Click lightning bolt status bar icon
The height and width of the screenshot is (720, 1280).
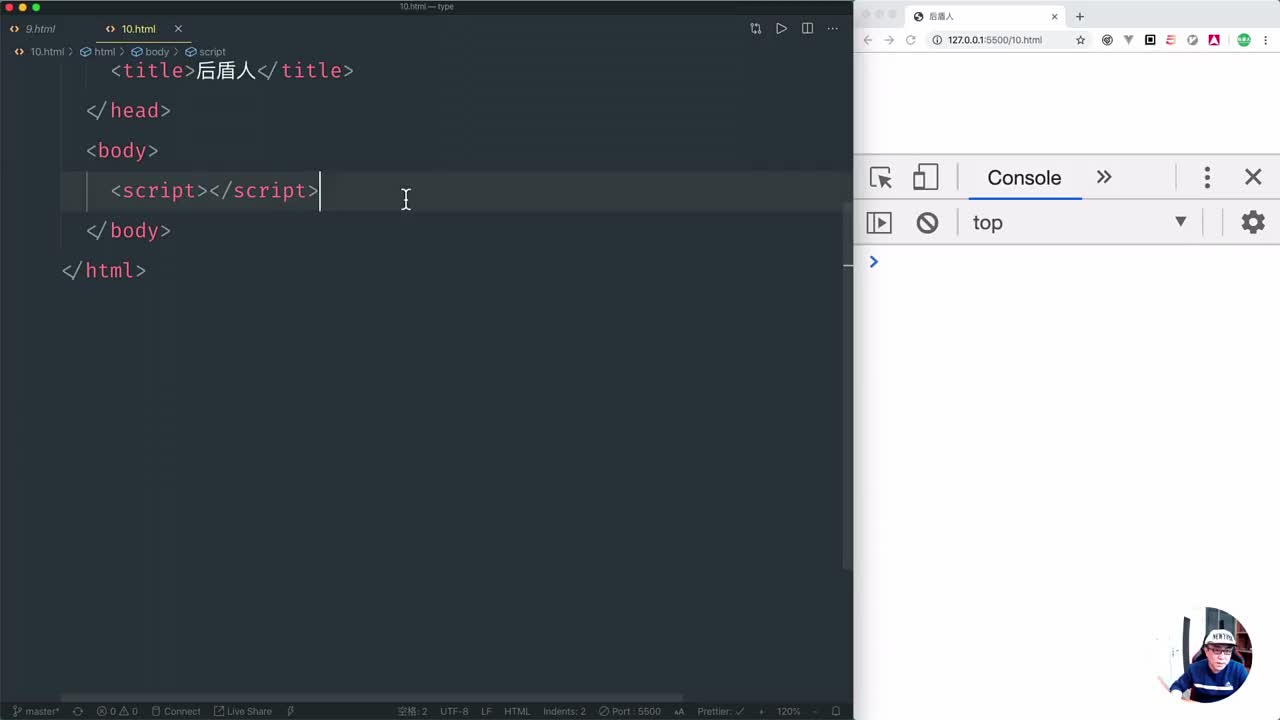click(x=290, y=711)
